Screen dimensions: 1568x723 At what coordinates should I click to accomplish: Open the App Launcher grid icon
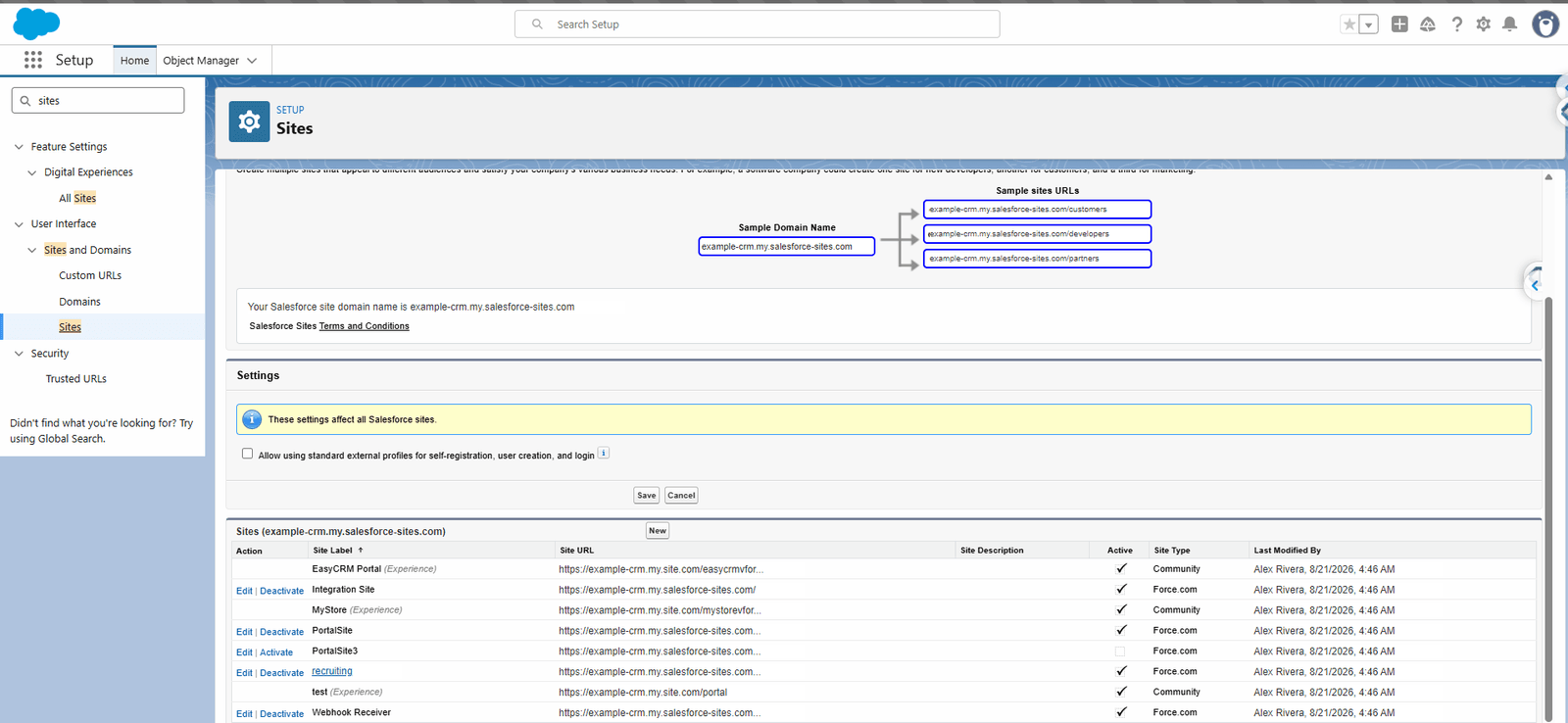coord(32,60)
